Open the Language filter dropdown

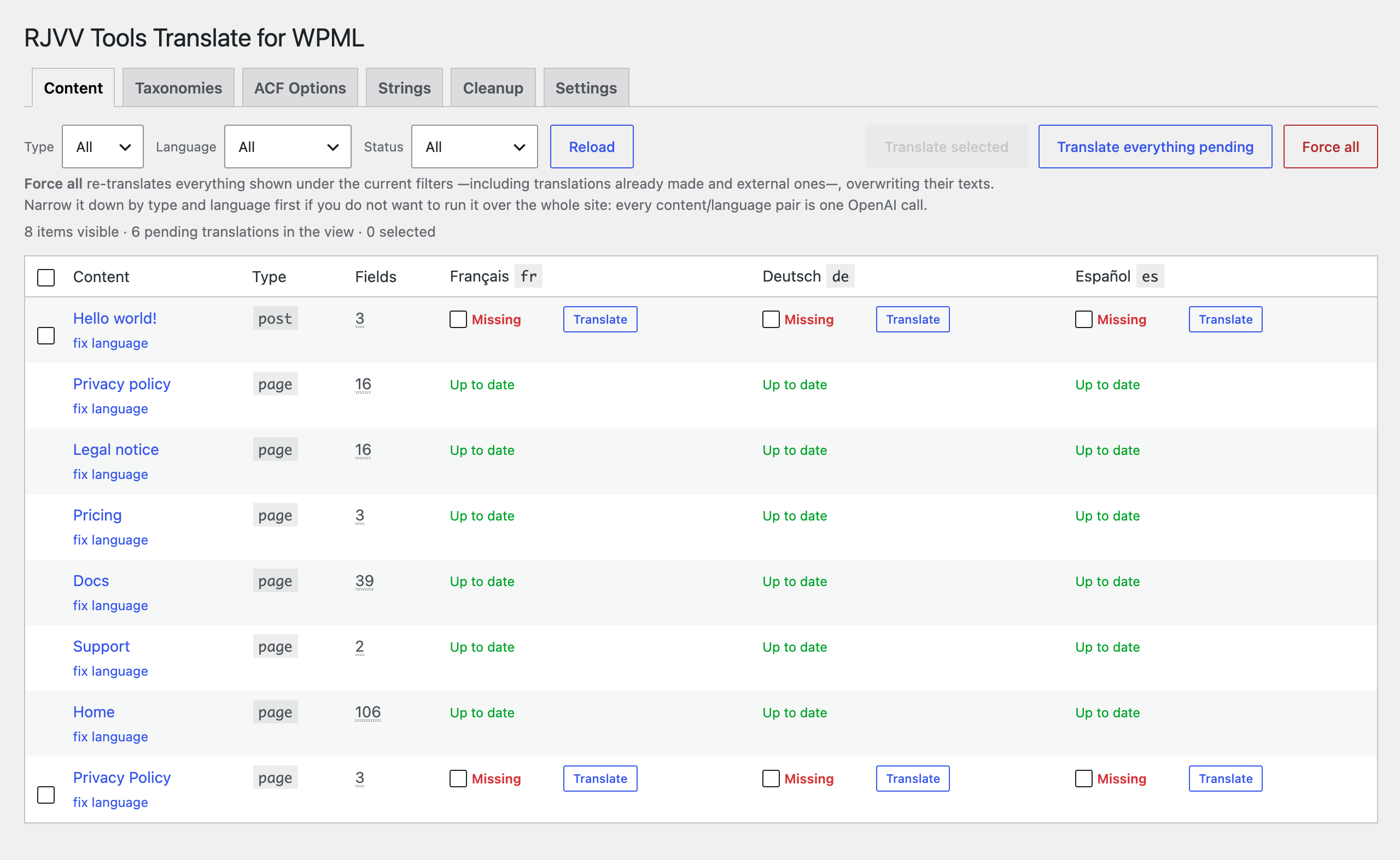(288, 147)
